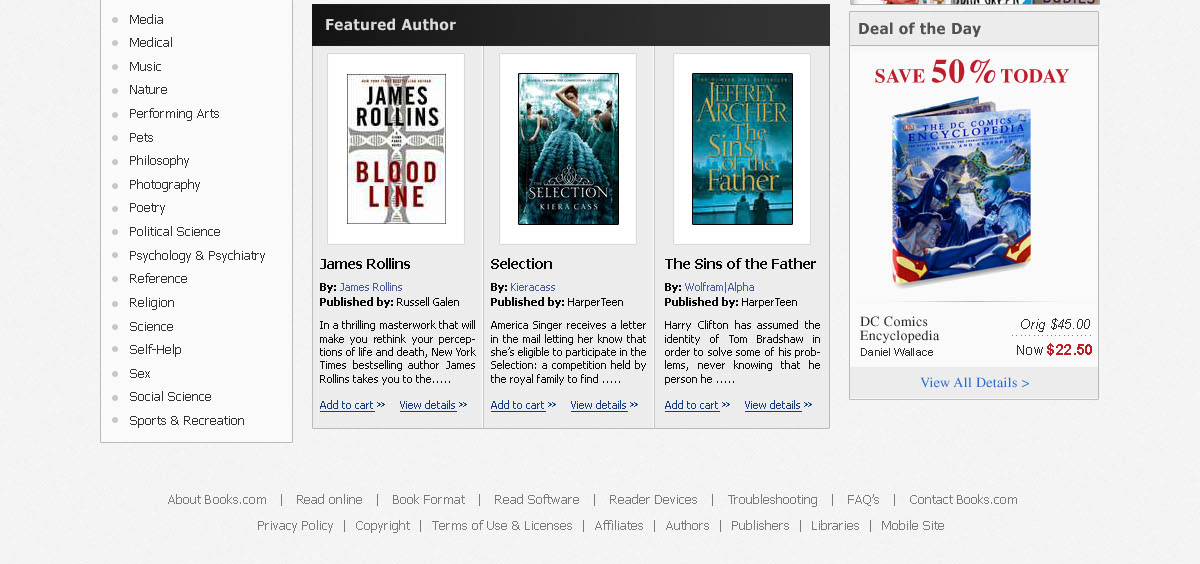
Task: Open Read Software footer link
Action: click(537, 500)
